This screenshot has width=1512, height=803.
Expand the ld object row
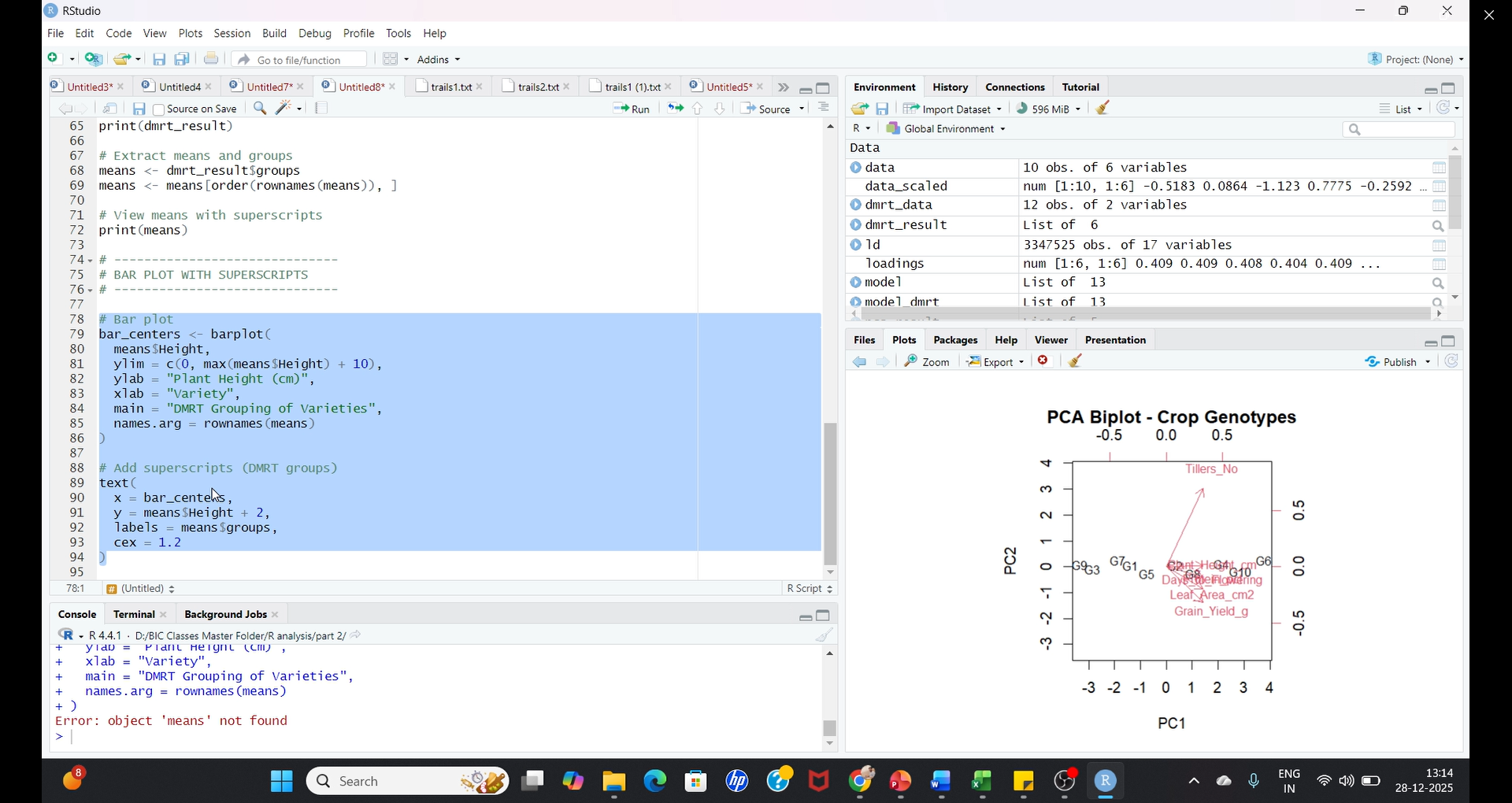click(855, 246)
